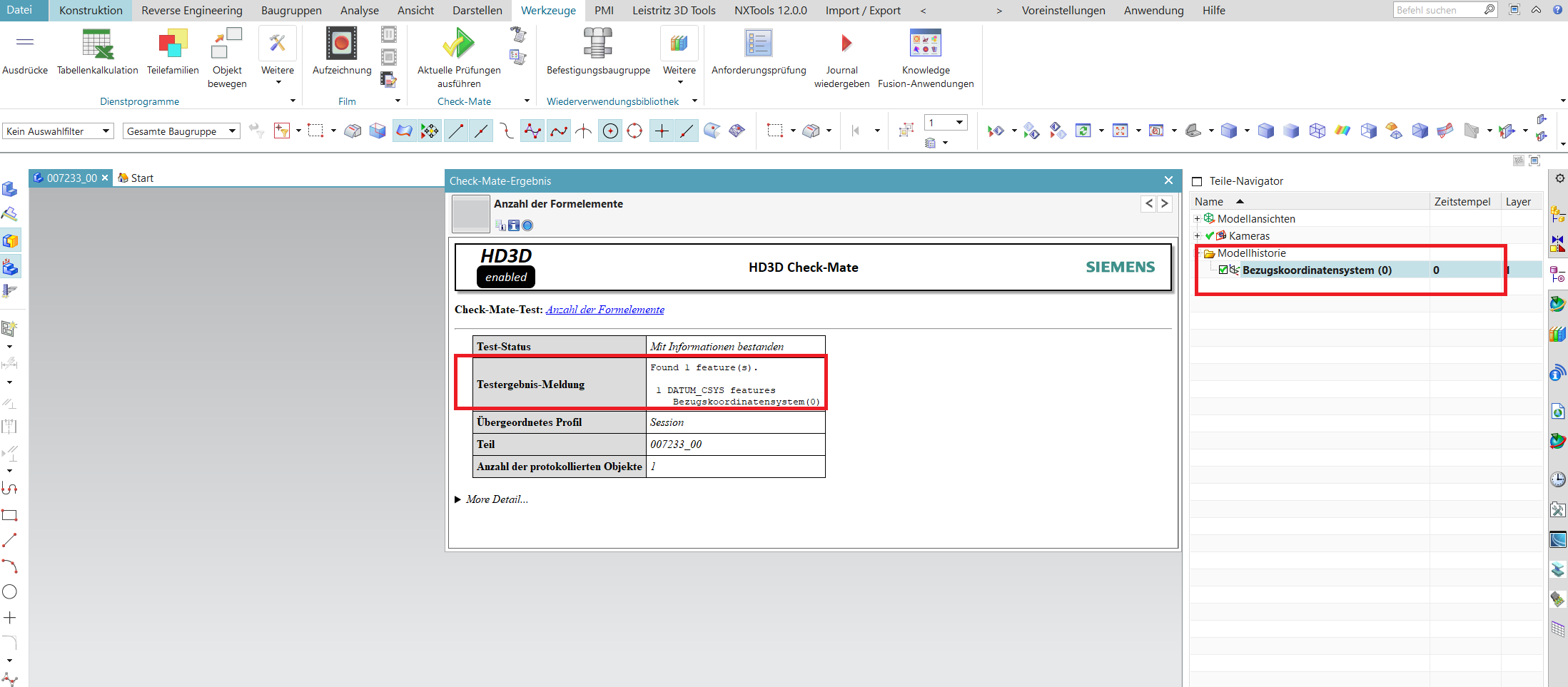This screenshot has height=687, width=1568.
Task: Switch to the Start document tab
Action: tap(136, 178)
